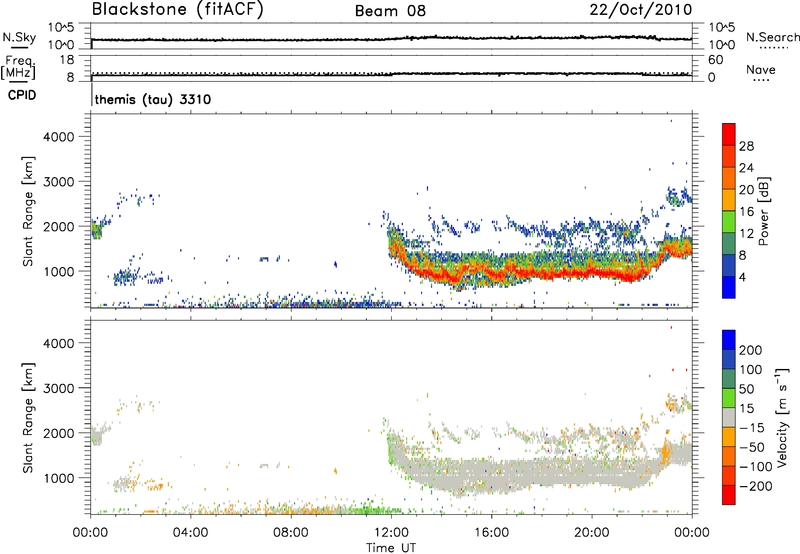Click the '20:00' time axis tick label
This screenshot has height=554, width=800.
[591, 533]
